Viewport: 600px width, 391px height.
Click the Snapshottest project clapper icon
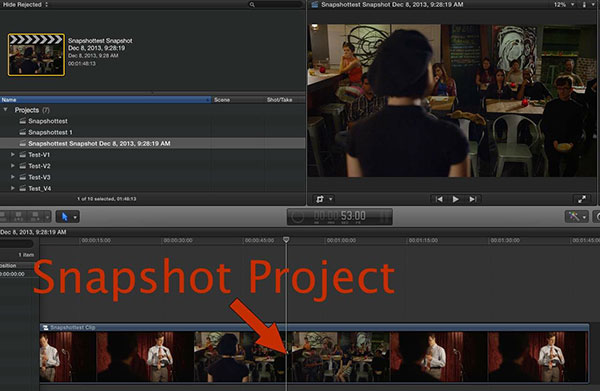(23, 121)
